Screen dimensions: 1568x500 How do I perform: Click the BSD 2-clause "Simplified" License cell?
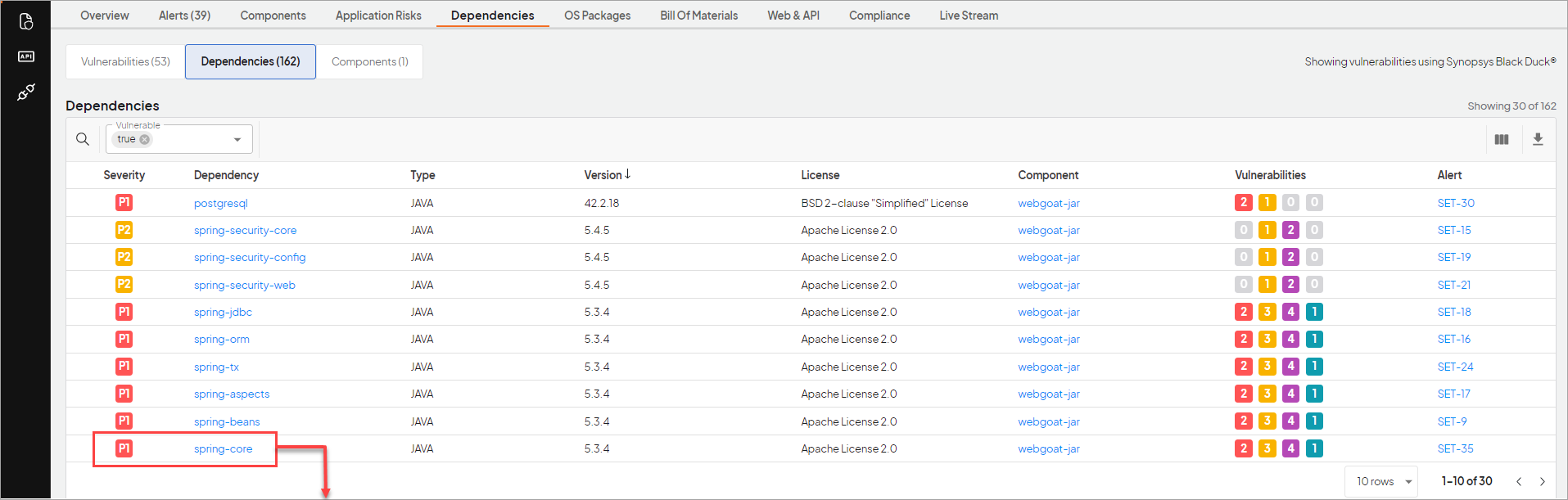(884, 203)
